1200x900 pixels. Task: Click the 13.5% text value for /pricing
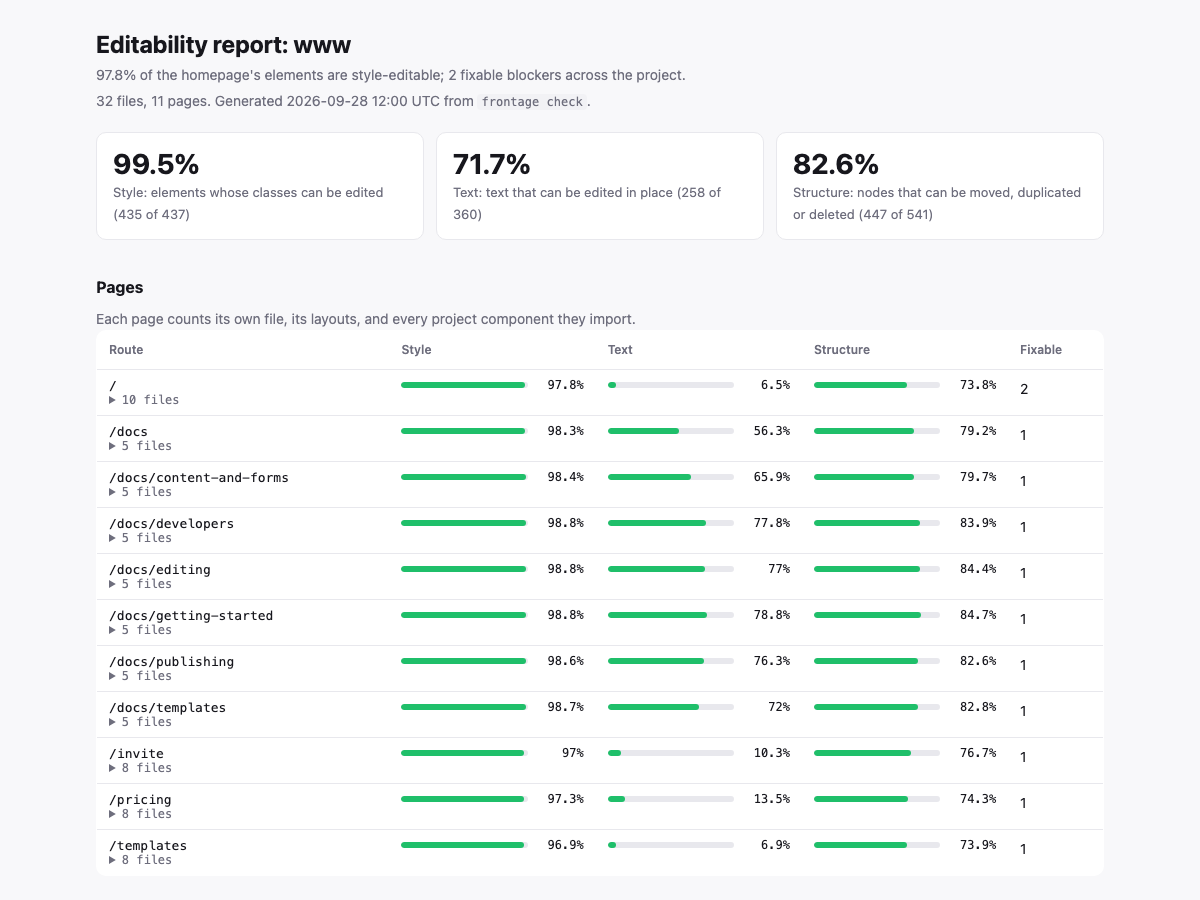pos(772,799)
